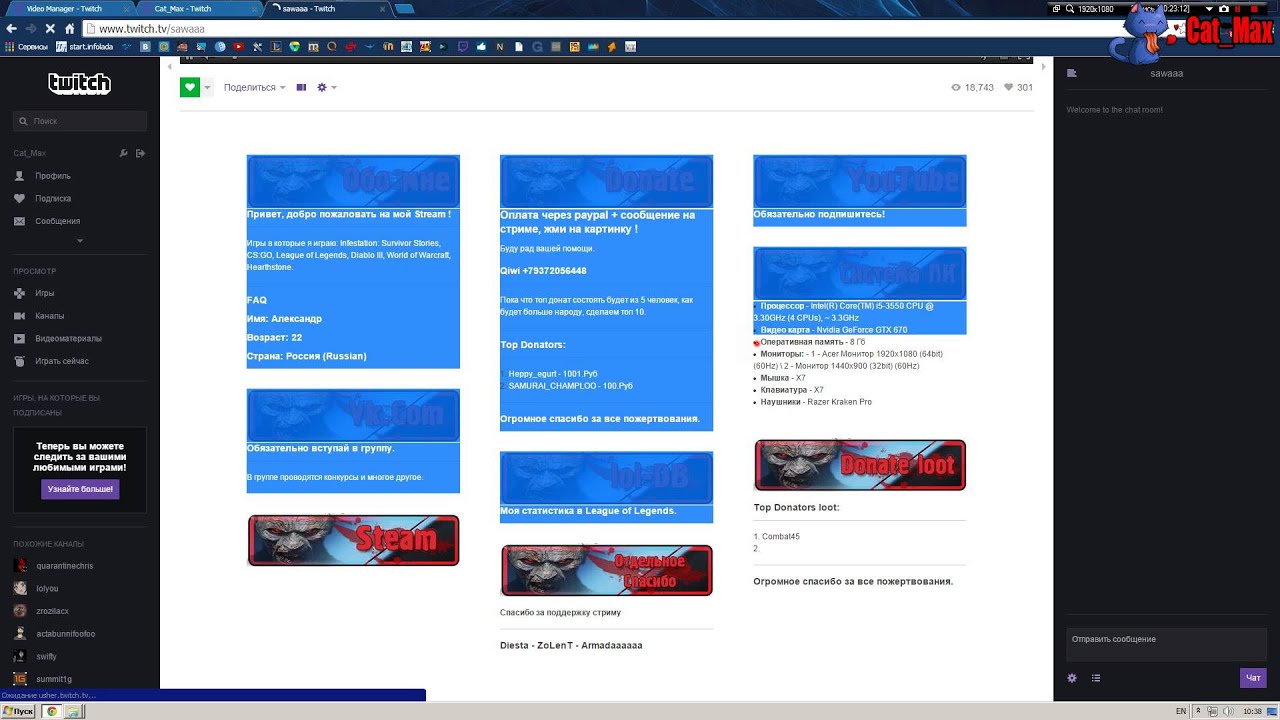The width and height of the screenshot is (1280, 720).
Task: Open the follow options dropdown next to heart
Action: [208, 88]
